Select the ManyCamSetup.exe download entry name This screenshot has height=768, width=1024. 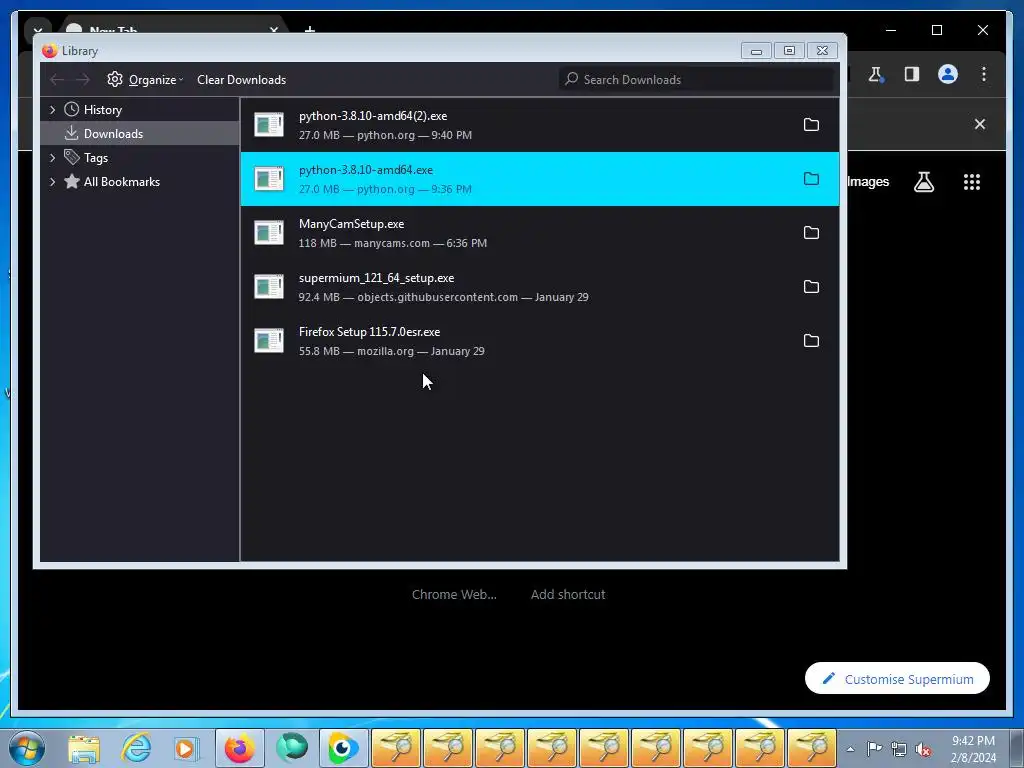[351, 224]
